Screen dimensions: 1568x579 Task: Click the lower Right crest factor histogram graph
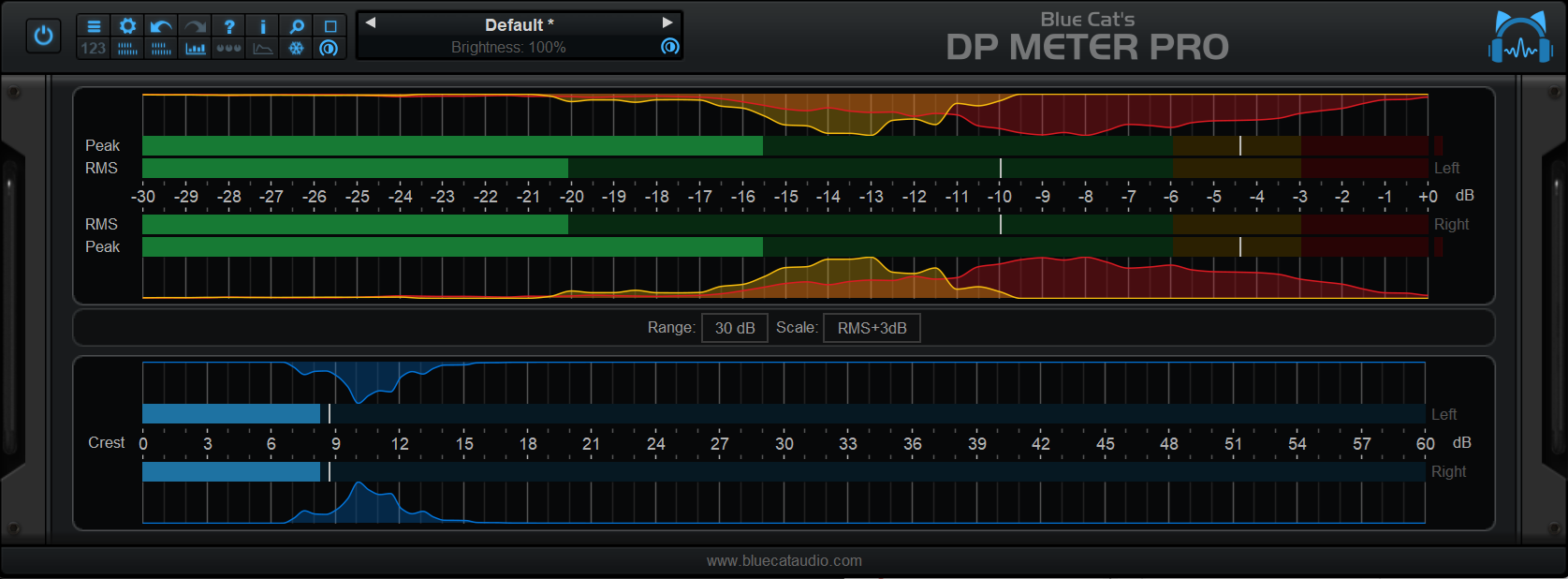(784, 502)
